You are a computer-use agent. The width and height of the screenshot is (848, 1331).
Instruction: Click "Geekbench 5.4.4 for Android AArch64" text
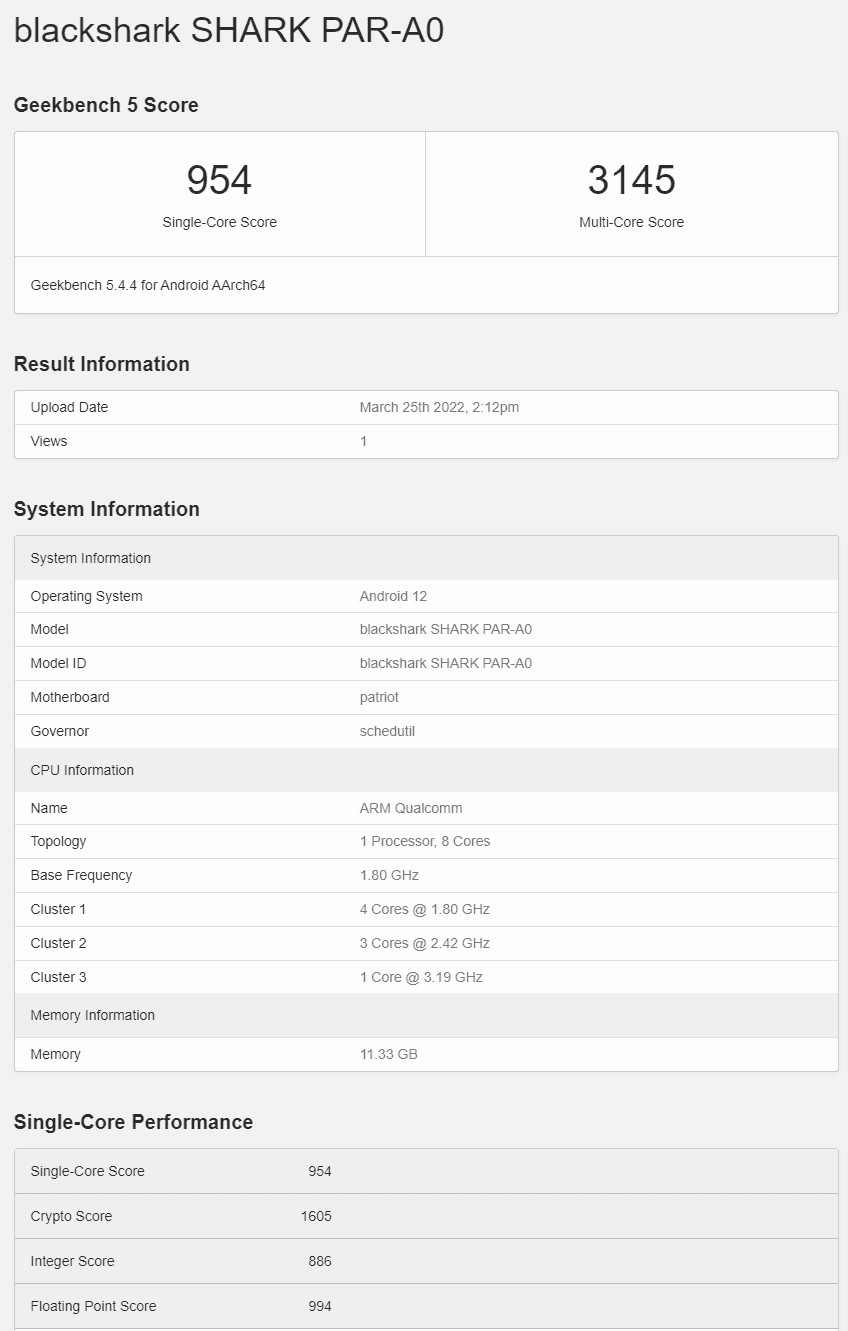coord(148,285)
